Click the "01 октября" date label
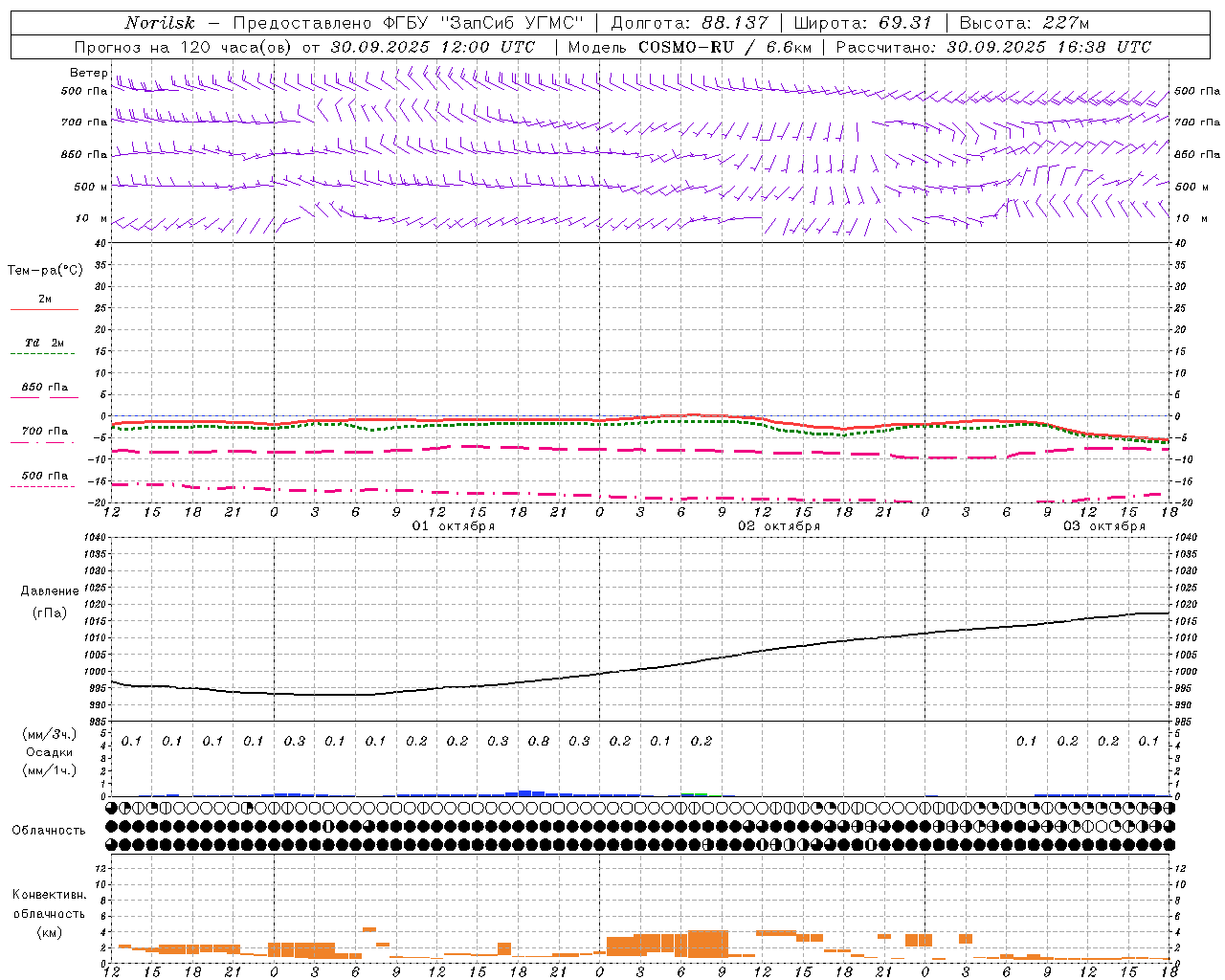Image resolution: width=1225 pixels, height=980 pixels. point(454,526)
